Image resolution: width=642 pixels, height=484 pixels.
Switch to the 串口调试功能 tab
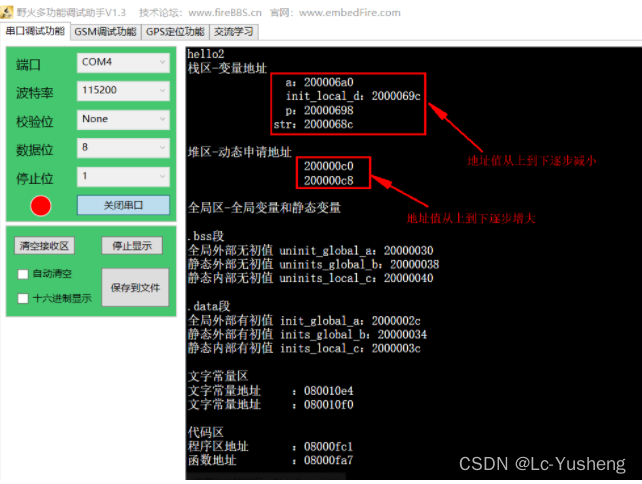coord(35,31)
